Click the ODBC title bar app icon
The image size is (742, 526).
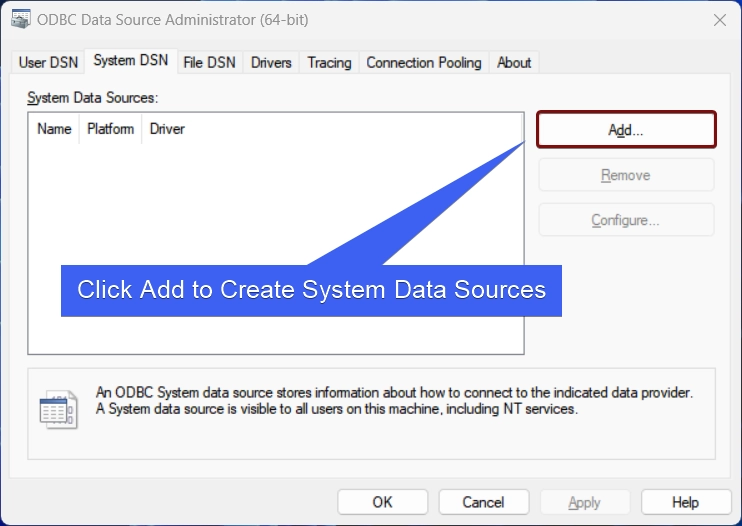(x=21, y=19)
